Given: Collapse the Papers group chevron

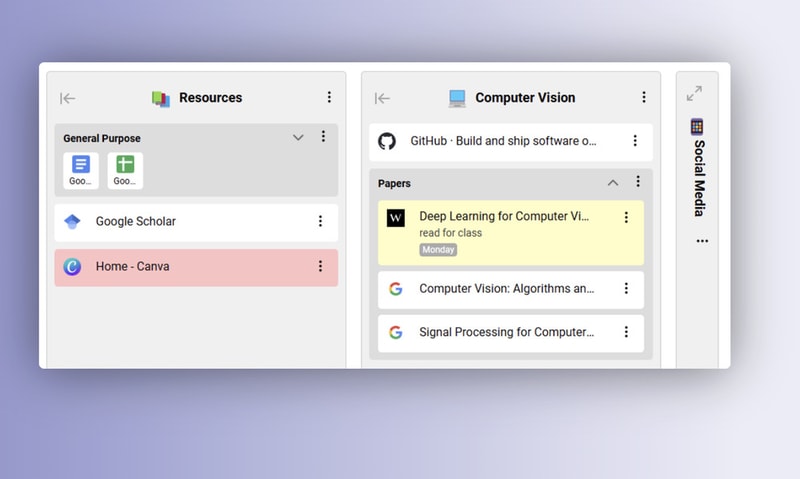Looking at the screenshot, I should point(613,183).
